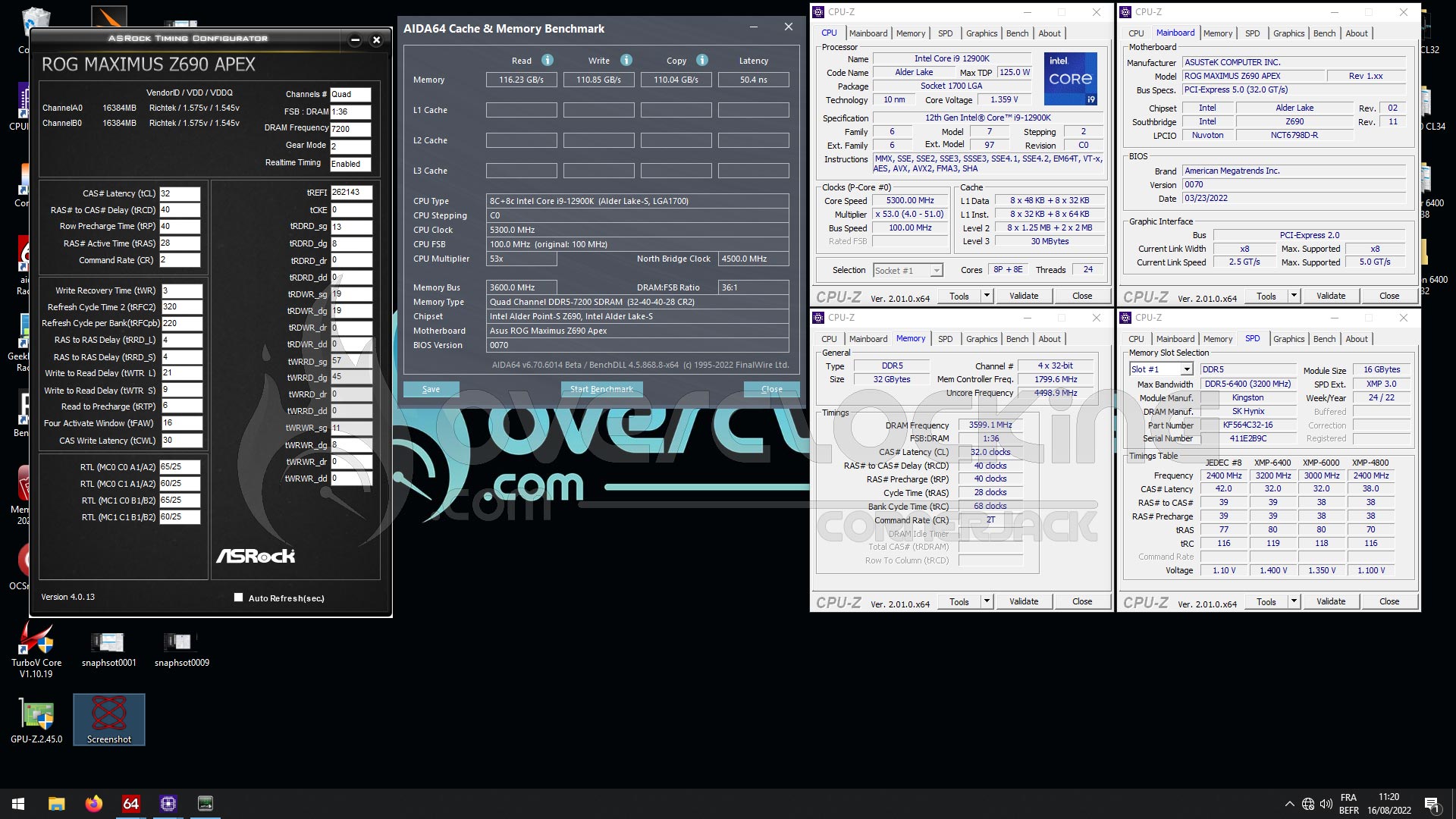Click the FRA language indicator
Viewport: 1456px width, 819px height.
click(1348, 798)
